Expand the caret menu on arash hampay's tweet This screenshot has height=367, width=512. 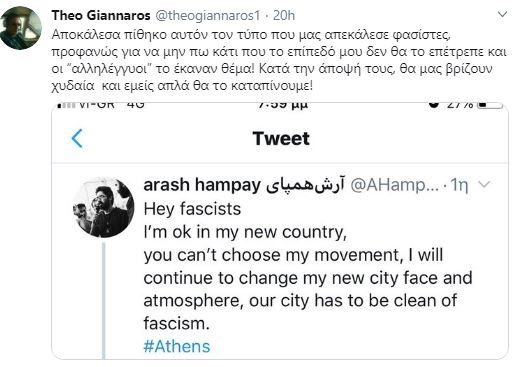pyautogui.click(x=484, y=184)
